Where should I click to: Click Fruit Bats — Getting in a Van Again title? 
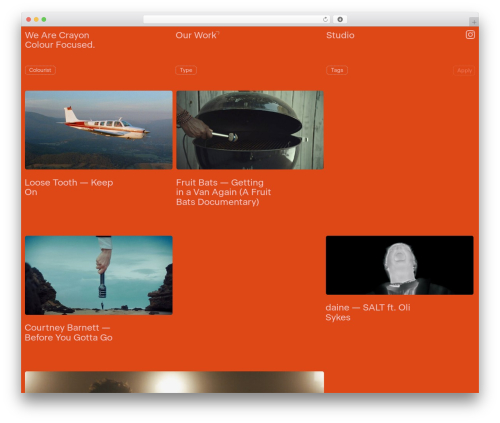coord(223,192)
